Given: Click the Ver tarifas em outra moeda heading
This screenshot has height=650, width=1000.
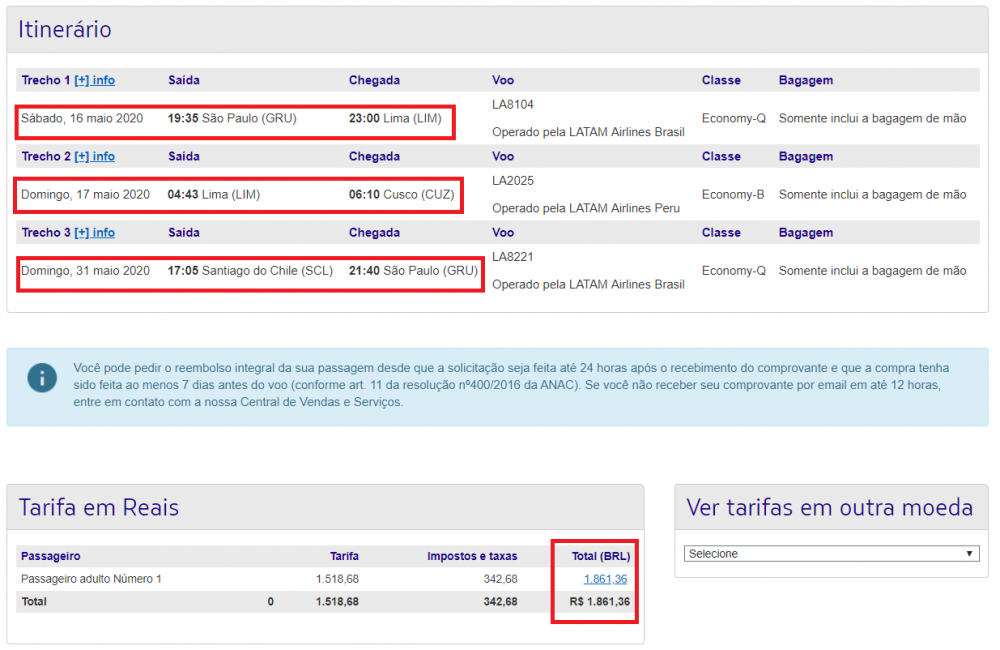Looking at the screenshot, I should (x=829, y=507).
